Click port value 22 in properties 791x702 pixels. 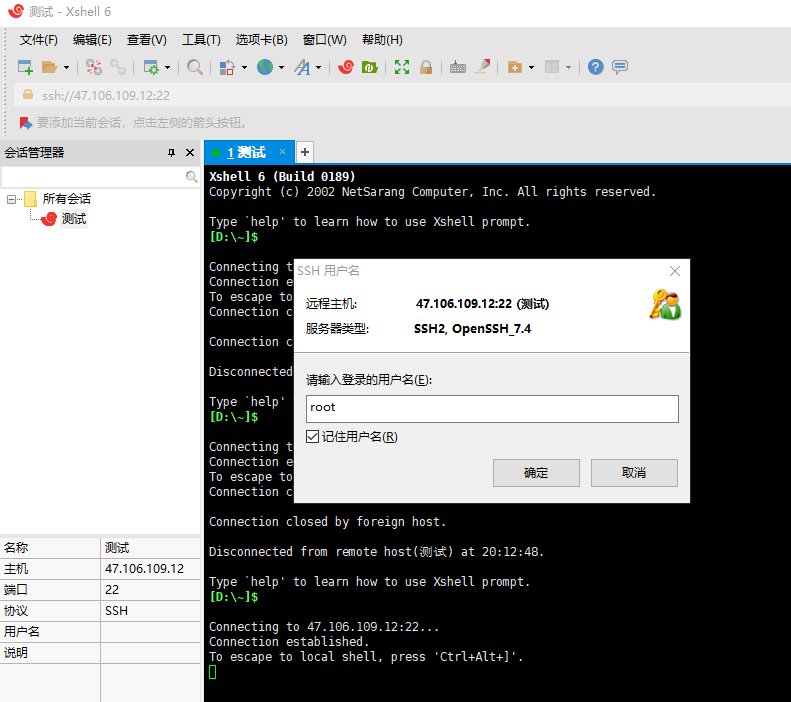(112, 590)
